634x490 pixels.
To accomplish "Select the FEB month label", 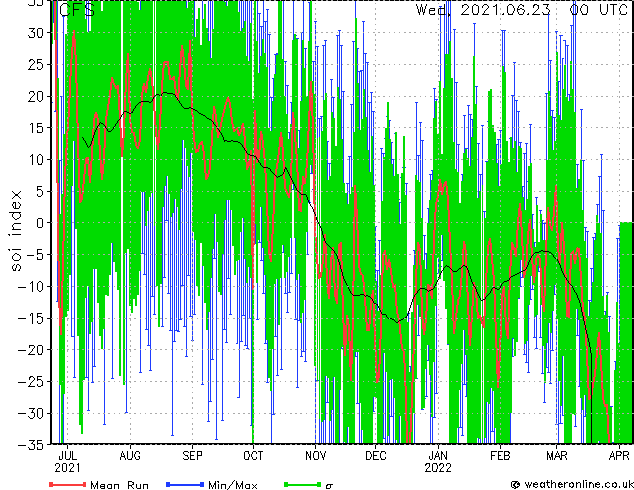I will point(500,456).
